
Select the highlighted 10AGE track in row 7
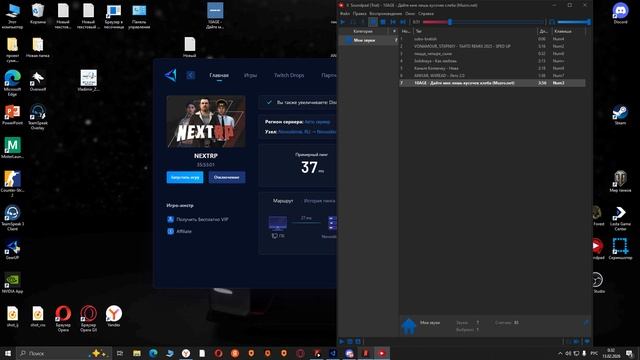(492, 83)
